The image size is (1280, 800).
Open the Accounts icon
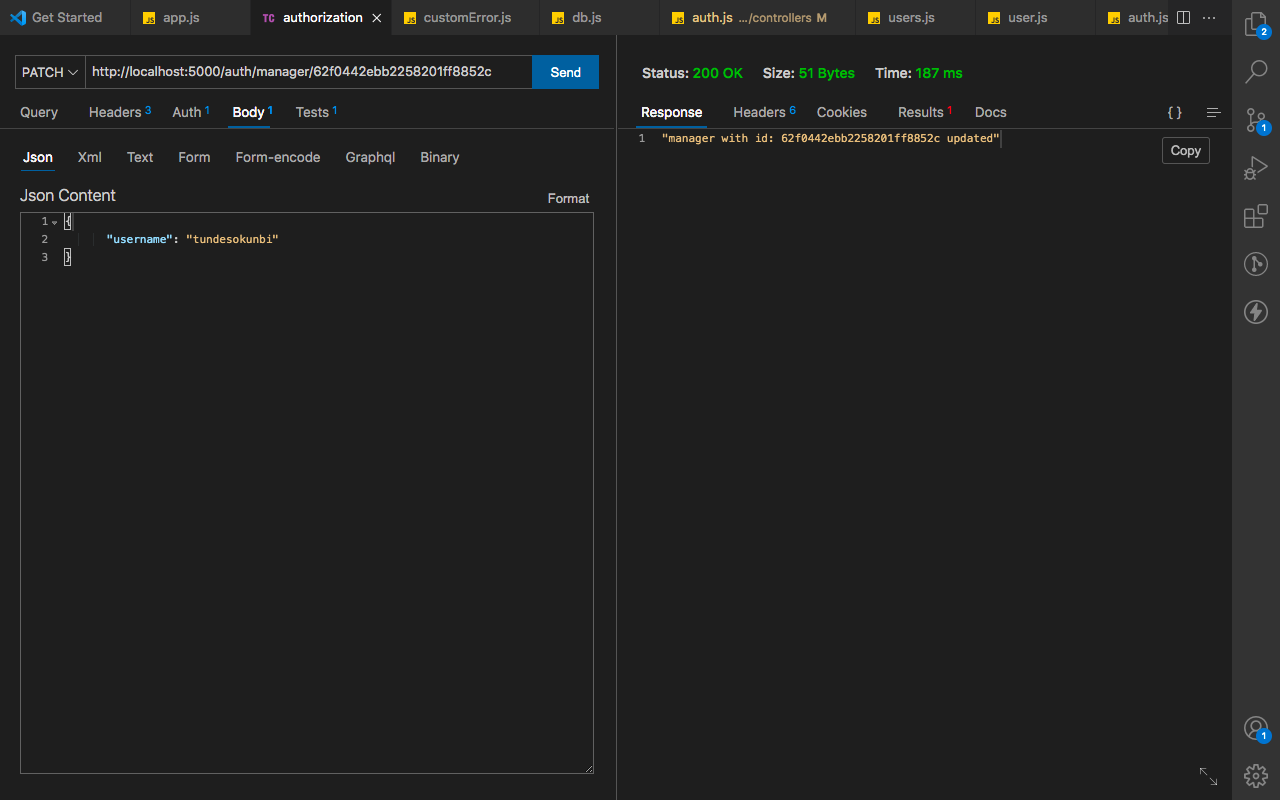(x=1256, y=728)
